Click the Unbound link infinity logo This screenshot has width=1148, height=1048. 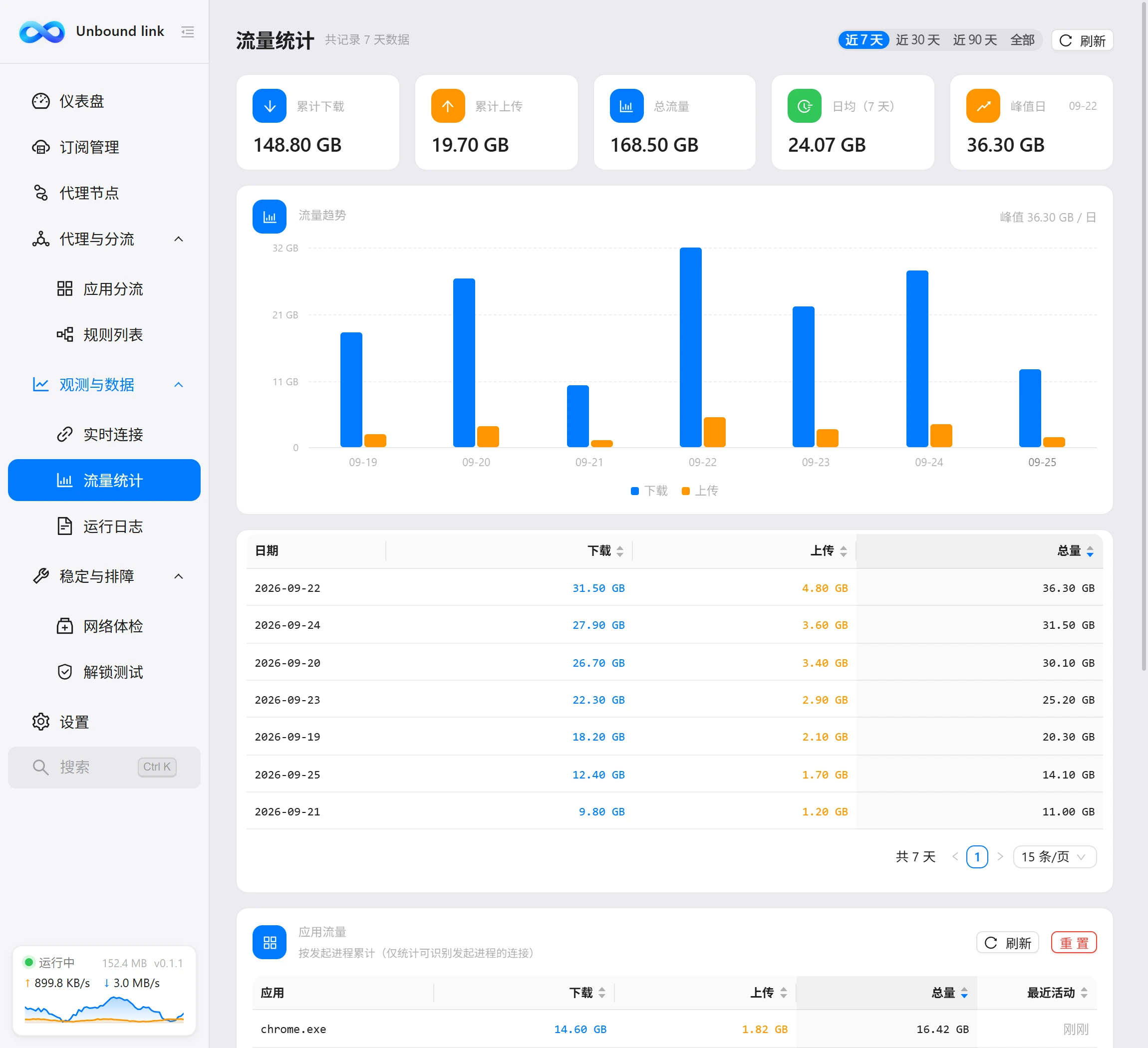tap(41, 32)
